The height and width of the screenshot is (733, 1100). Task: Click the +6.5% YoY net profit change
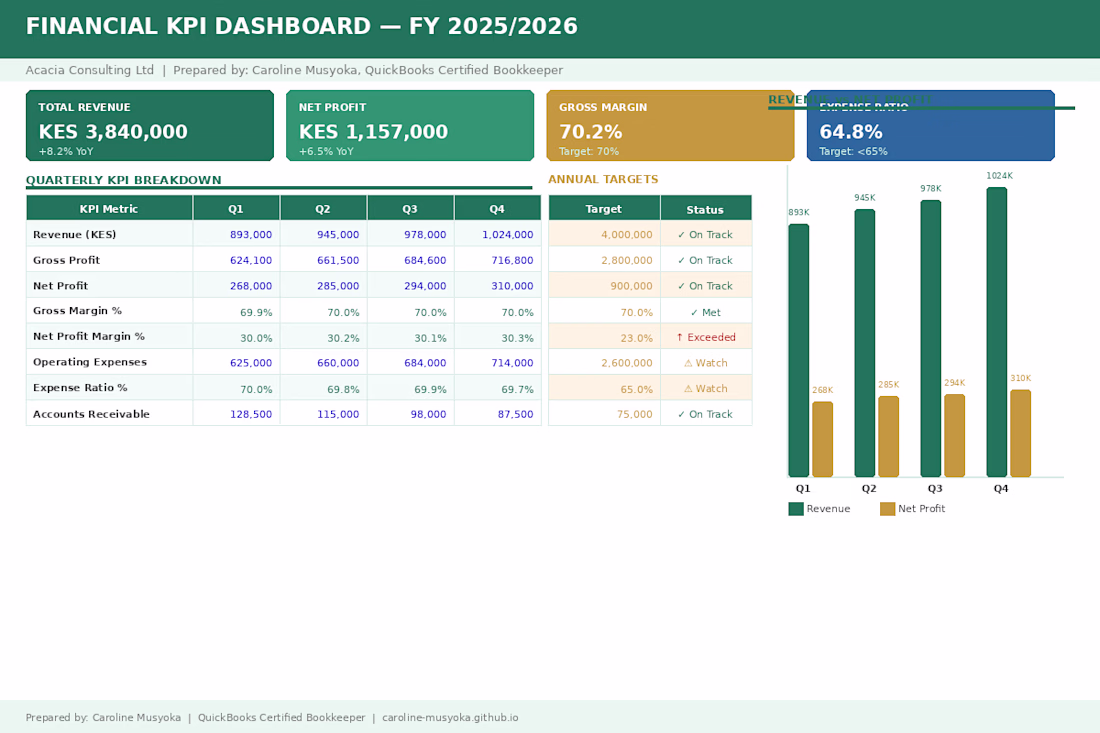point(326,152)
